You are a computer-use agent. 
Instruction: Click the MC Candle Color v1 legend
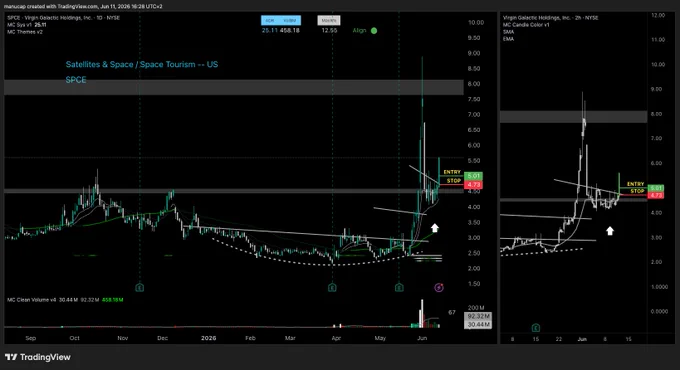click(526, 25)
